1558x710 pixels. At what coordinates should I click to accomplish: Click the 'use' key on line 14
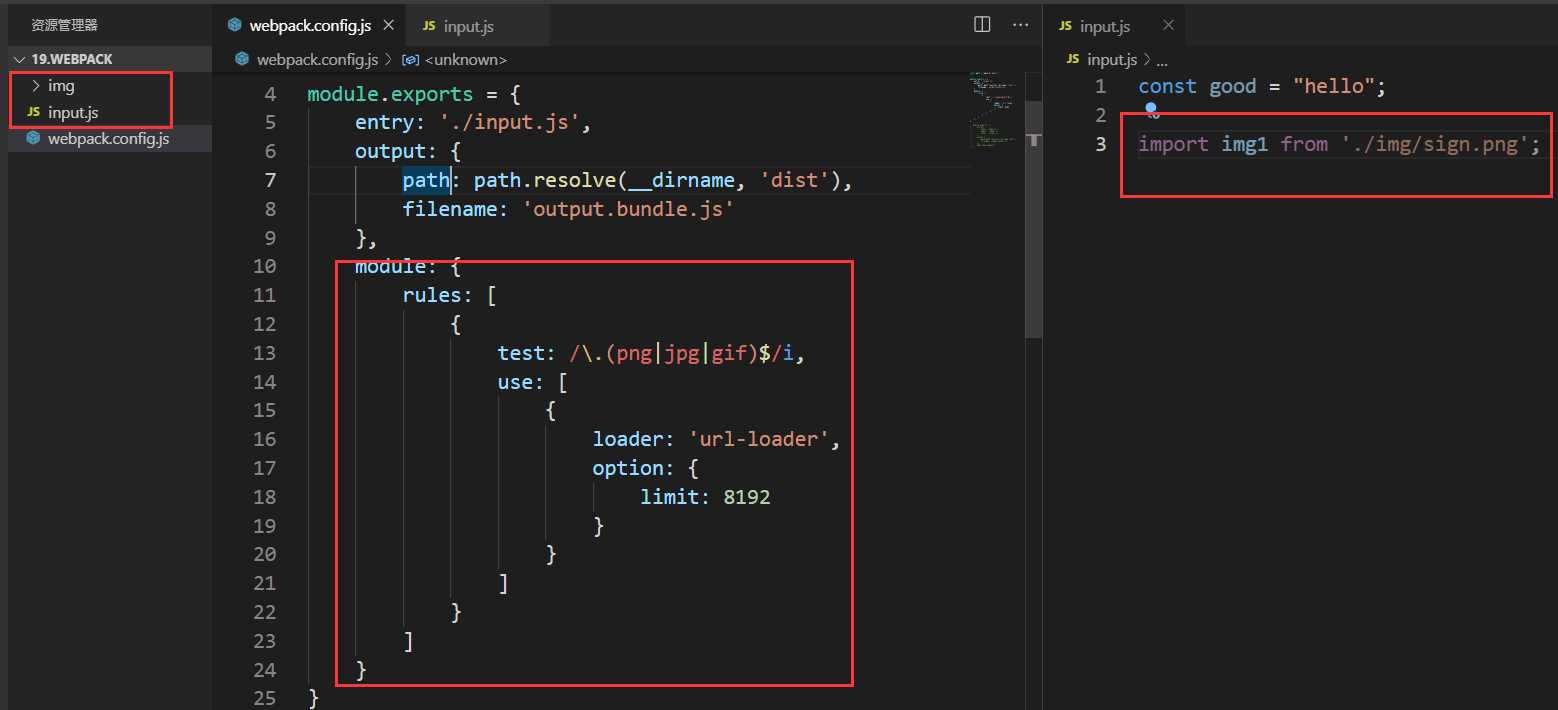pyautogui.click(x=515, y=382)
